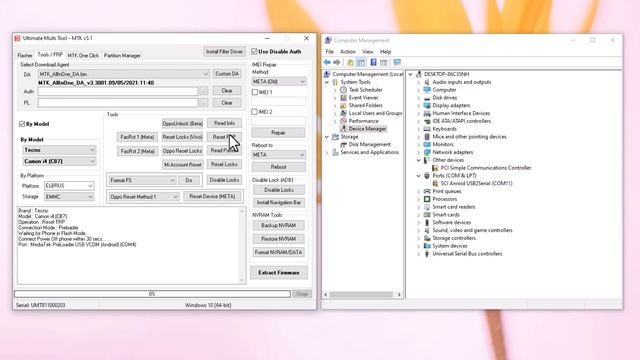Click the Shared Folders icon
This screenshot has width=640, height=360.
(343, 105)
